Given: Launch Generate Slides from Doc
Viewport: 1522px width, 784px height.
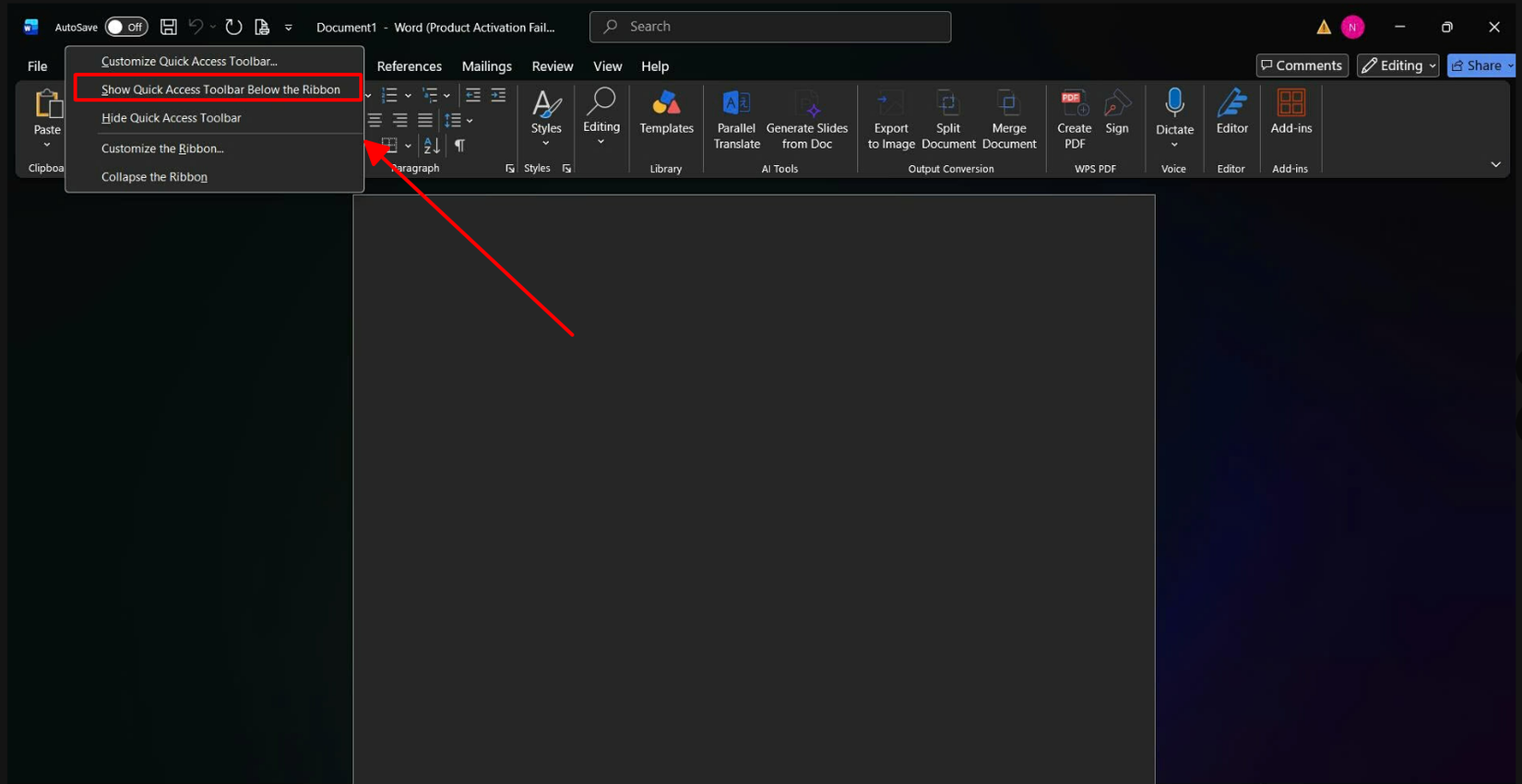Looking at the screenshot, I should coord(807,120).
